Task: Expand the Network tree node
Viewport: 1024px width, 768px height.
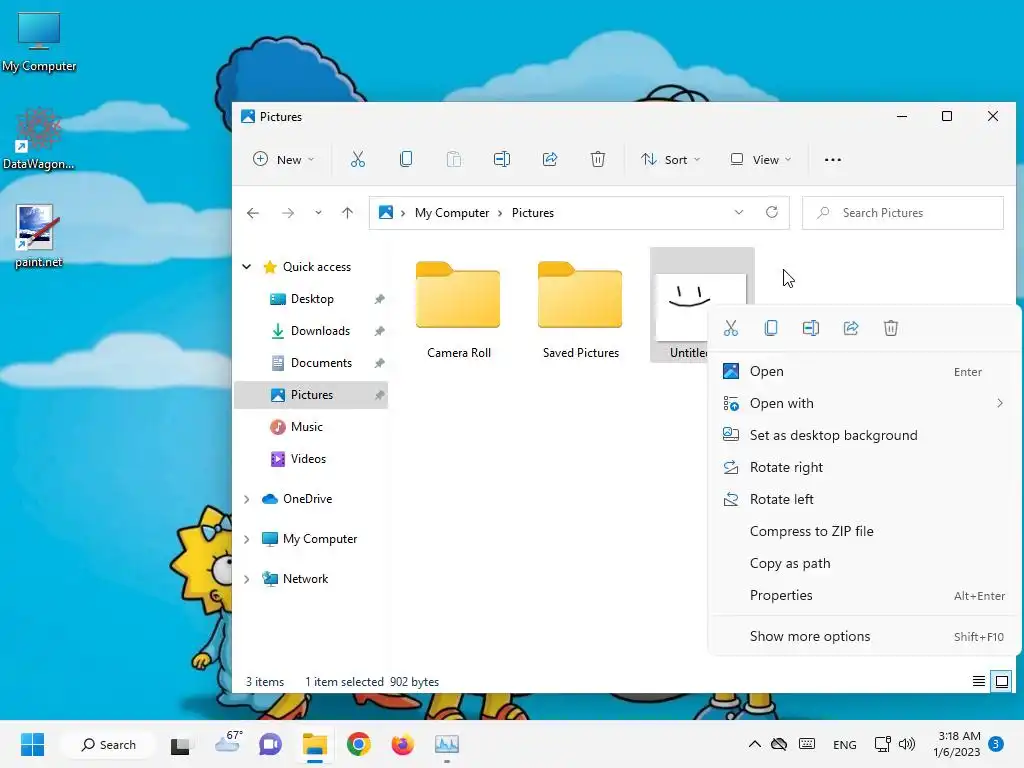Action: click(x=247, y=579)
